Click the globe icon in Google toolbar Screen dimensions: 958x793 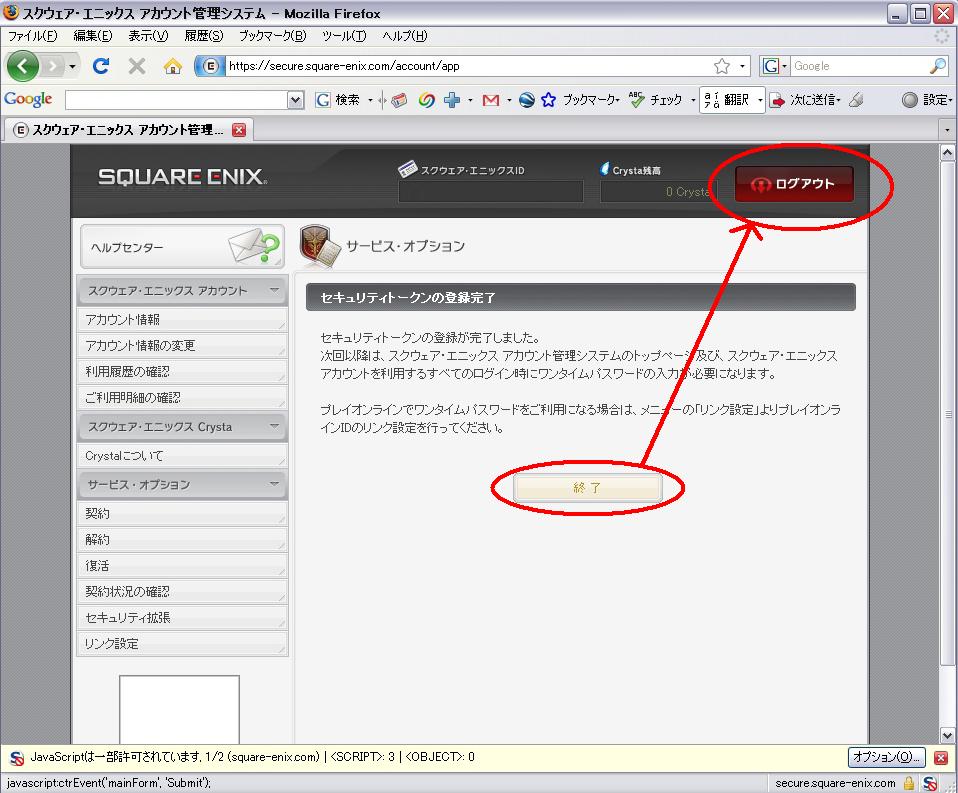tap(527, 100)
